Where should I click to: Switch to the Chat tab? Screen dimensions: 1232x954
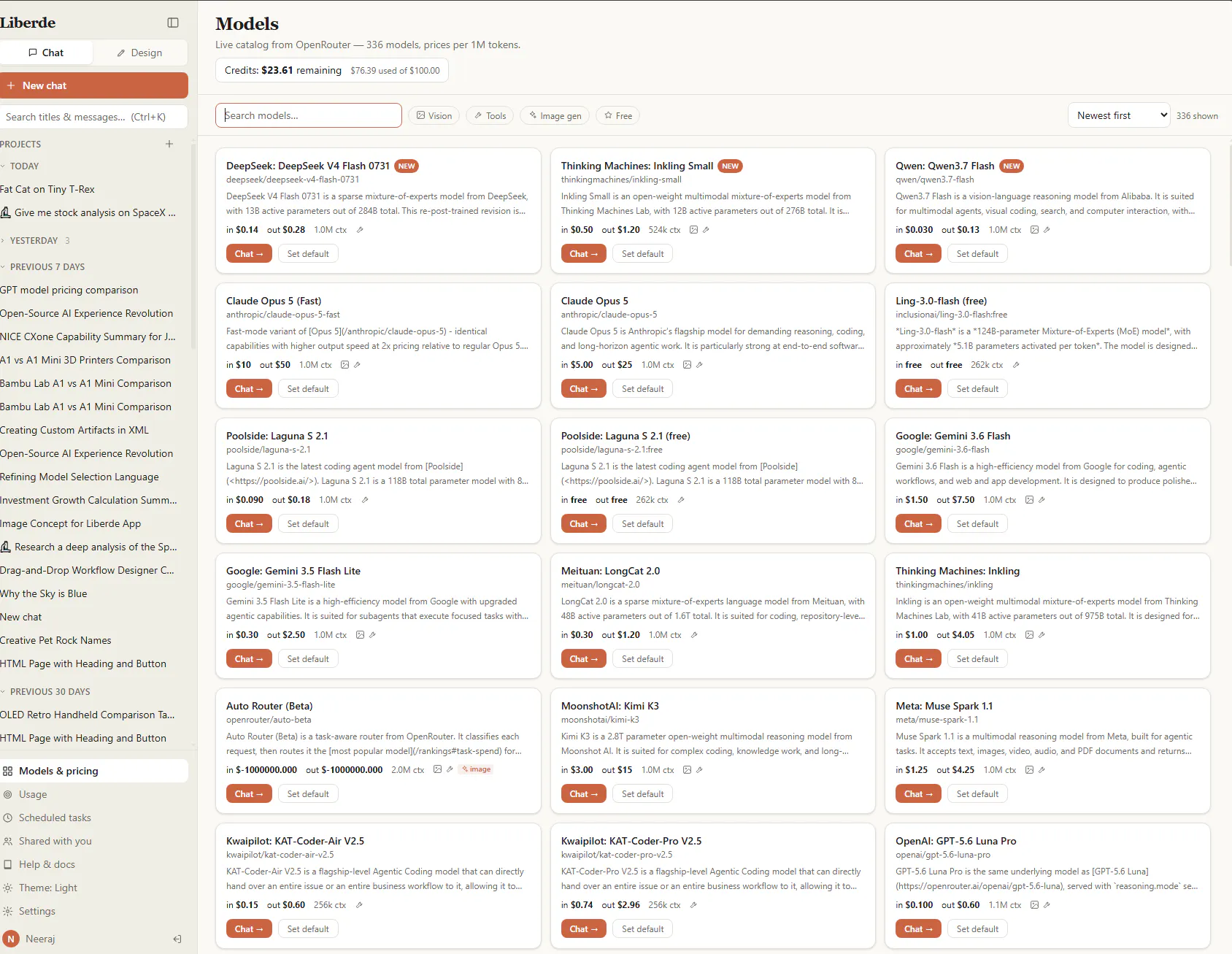point(46,53)
